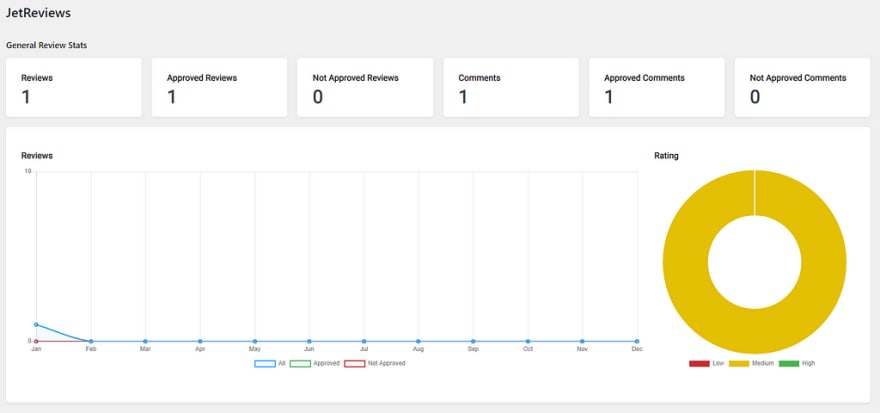Click the May data point on chart

[255, 341]
